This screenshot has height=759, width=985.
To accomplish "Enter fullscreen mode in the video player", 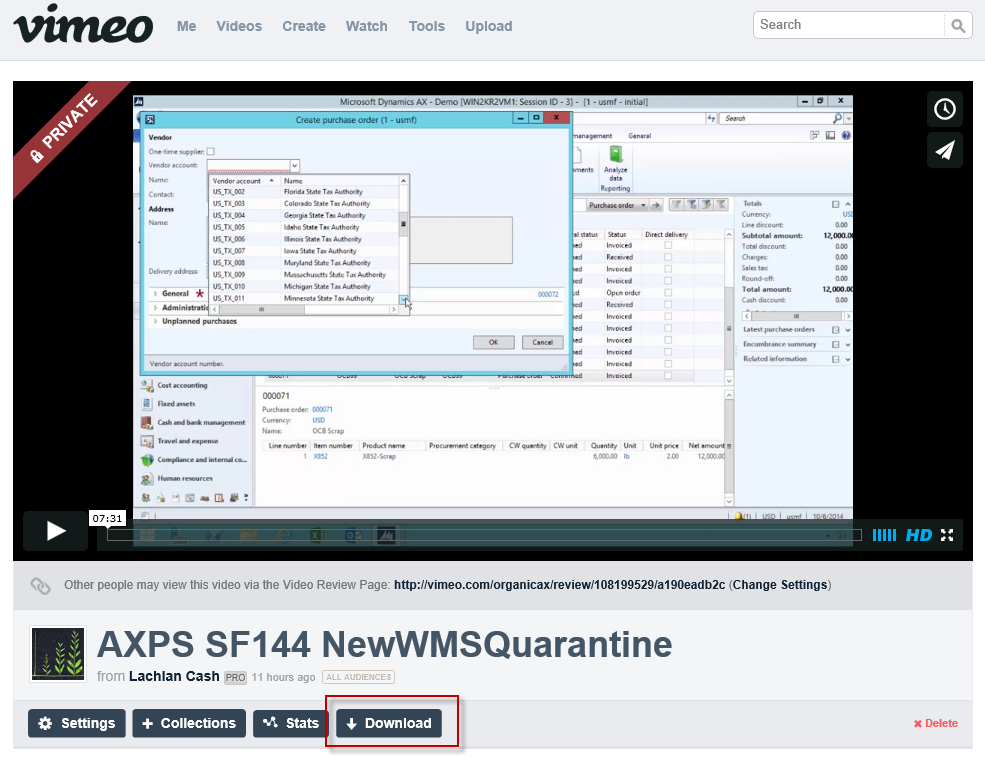I will pos(947,535).
